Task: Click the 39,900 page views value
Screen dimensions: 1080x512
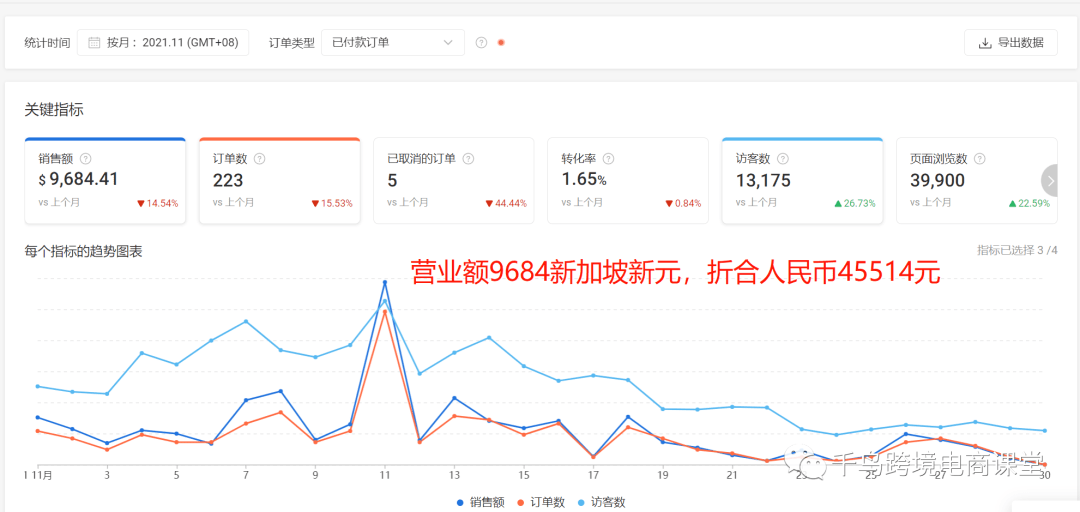Action: tap(937, 181)
